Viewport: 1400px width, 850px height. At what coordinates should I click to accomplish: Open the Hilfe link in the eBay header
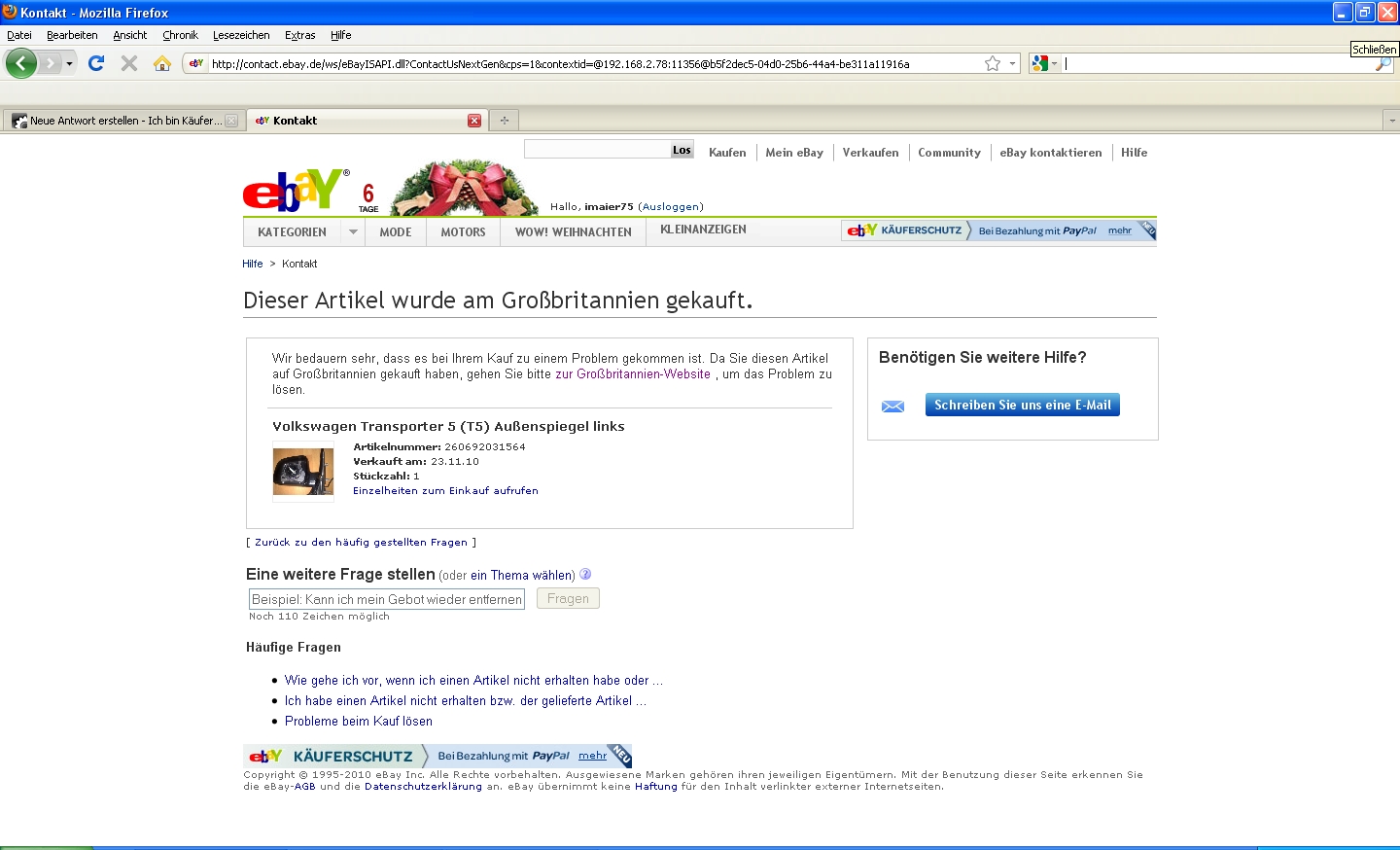pos(1134,153)
